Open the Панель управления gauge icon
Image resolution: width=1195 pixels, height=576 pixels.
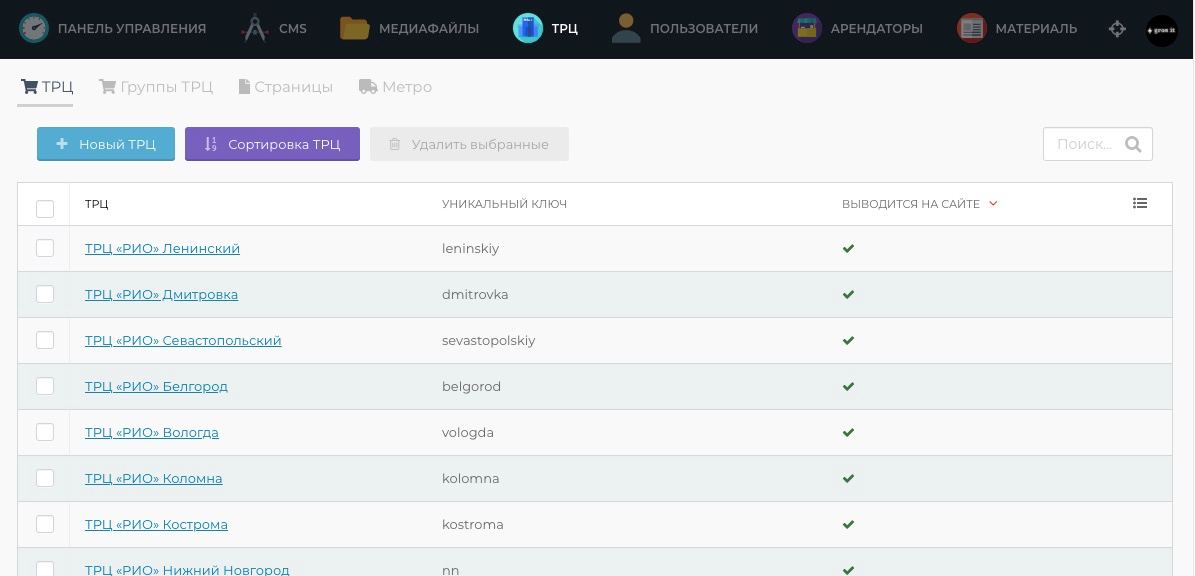33,28
